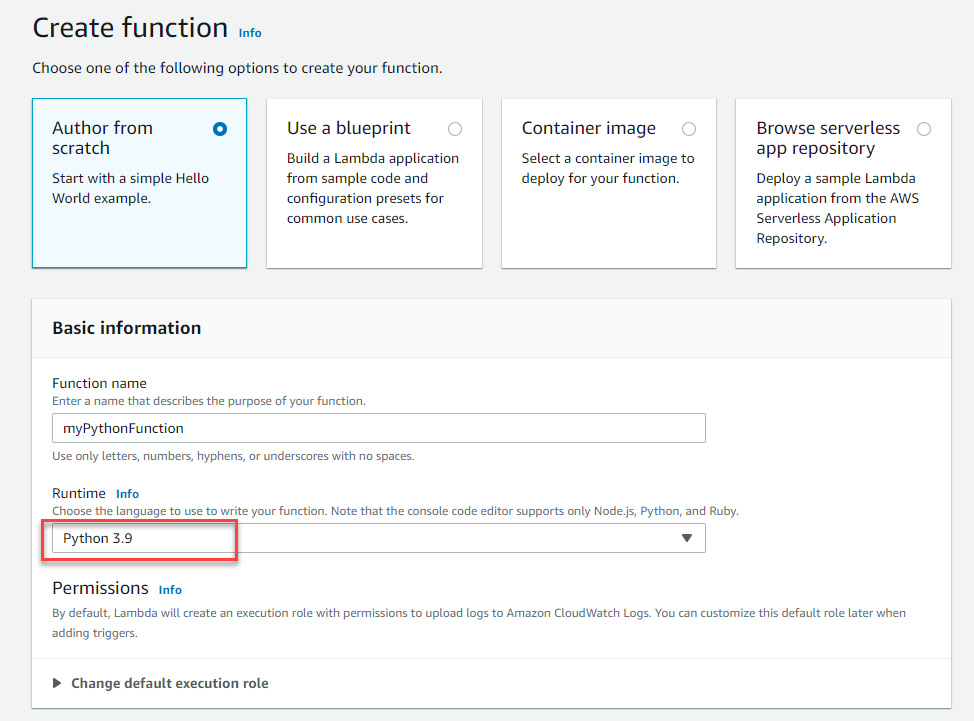Click the Permissions heading text
The image size is (974, 721).
tap(100, 588)
